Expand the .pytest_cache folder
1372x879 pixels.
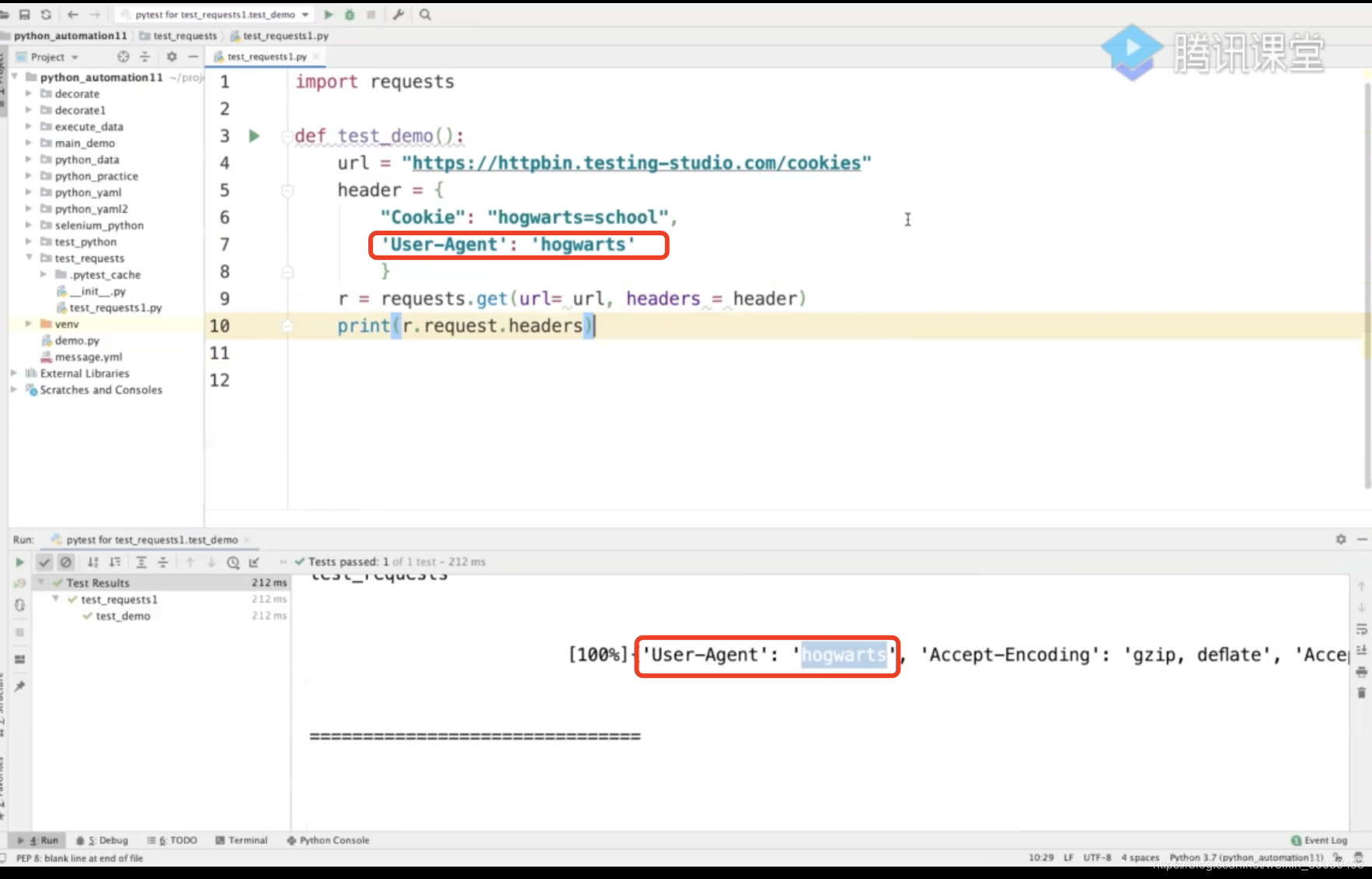point(44,275)
